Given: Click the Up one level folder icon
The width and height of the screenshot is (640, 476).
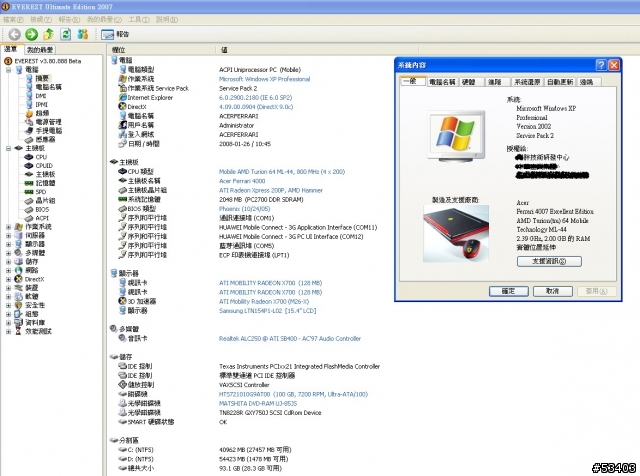Looking at the screenshot, I should 48,34.
